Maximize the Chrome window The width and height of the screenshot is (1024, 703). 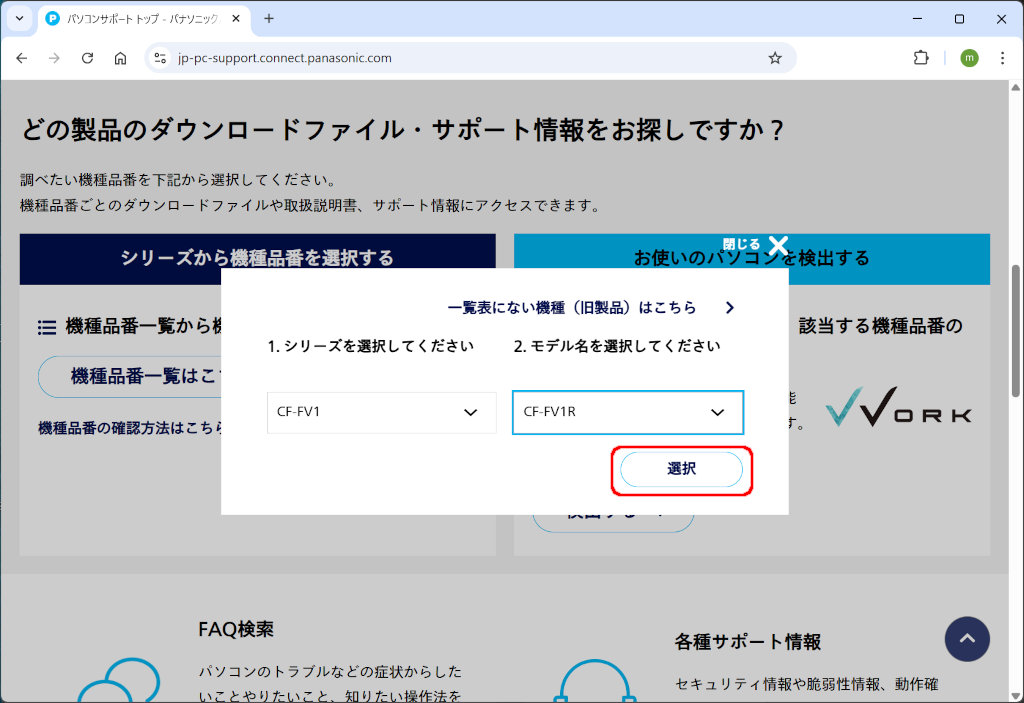pyautogui.click(x=959, y=19)
